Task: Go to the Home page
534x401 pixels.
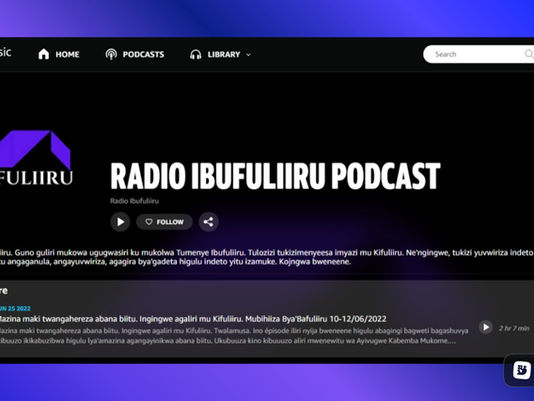Action: coord(59,55)
